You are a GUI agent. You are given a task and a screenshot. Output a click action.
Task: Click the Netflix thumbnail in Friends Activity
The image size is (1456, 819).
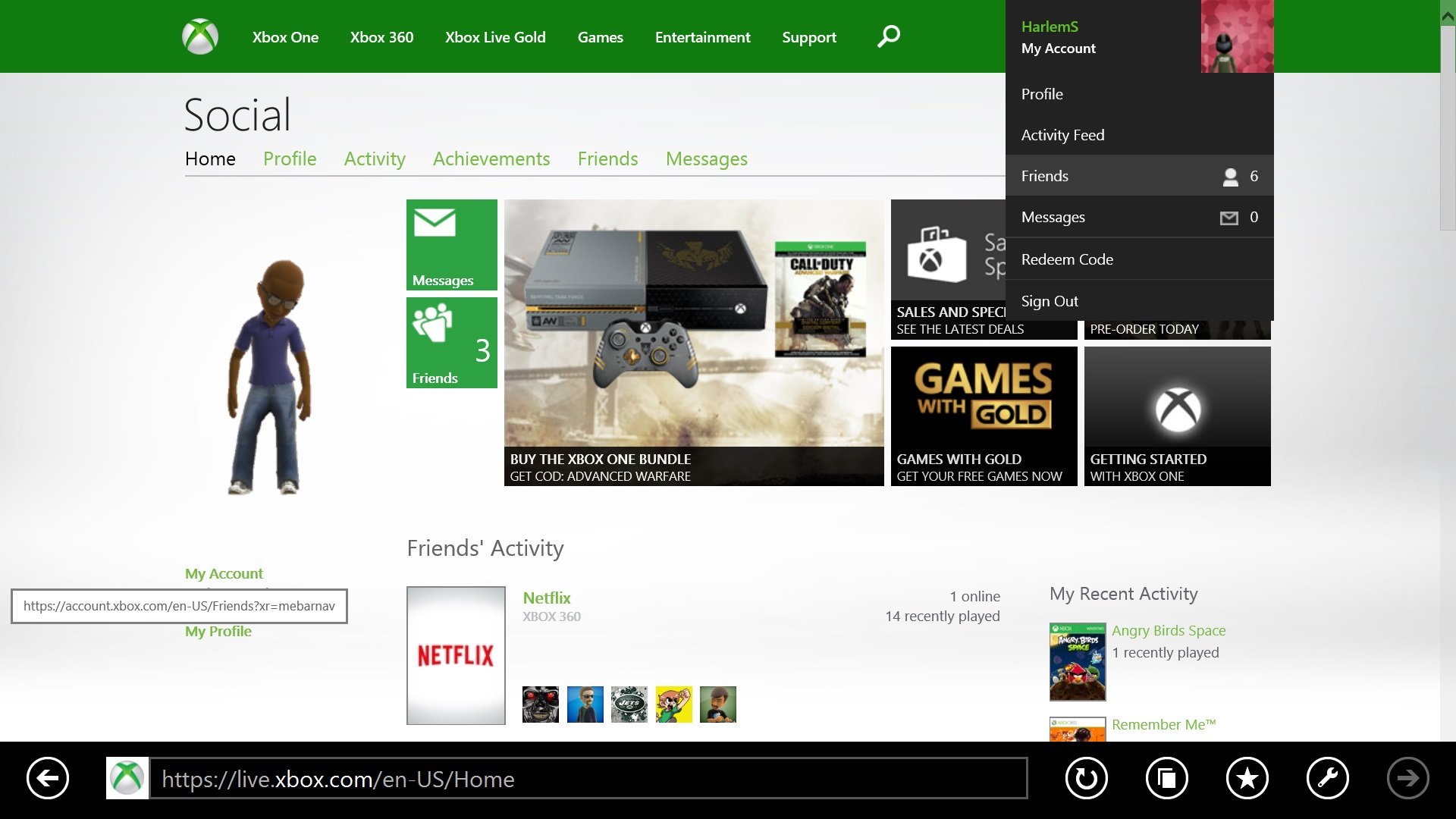click(x=457, y=654)
